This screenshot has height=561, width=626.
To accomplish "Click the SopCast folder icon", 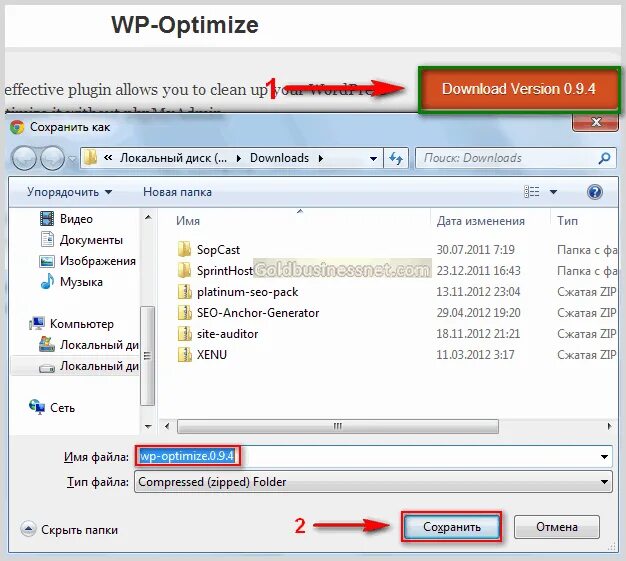I will click(184, 250).
